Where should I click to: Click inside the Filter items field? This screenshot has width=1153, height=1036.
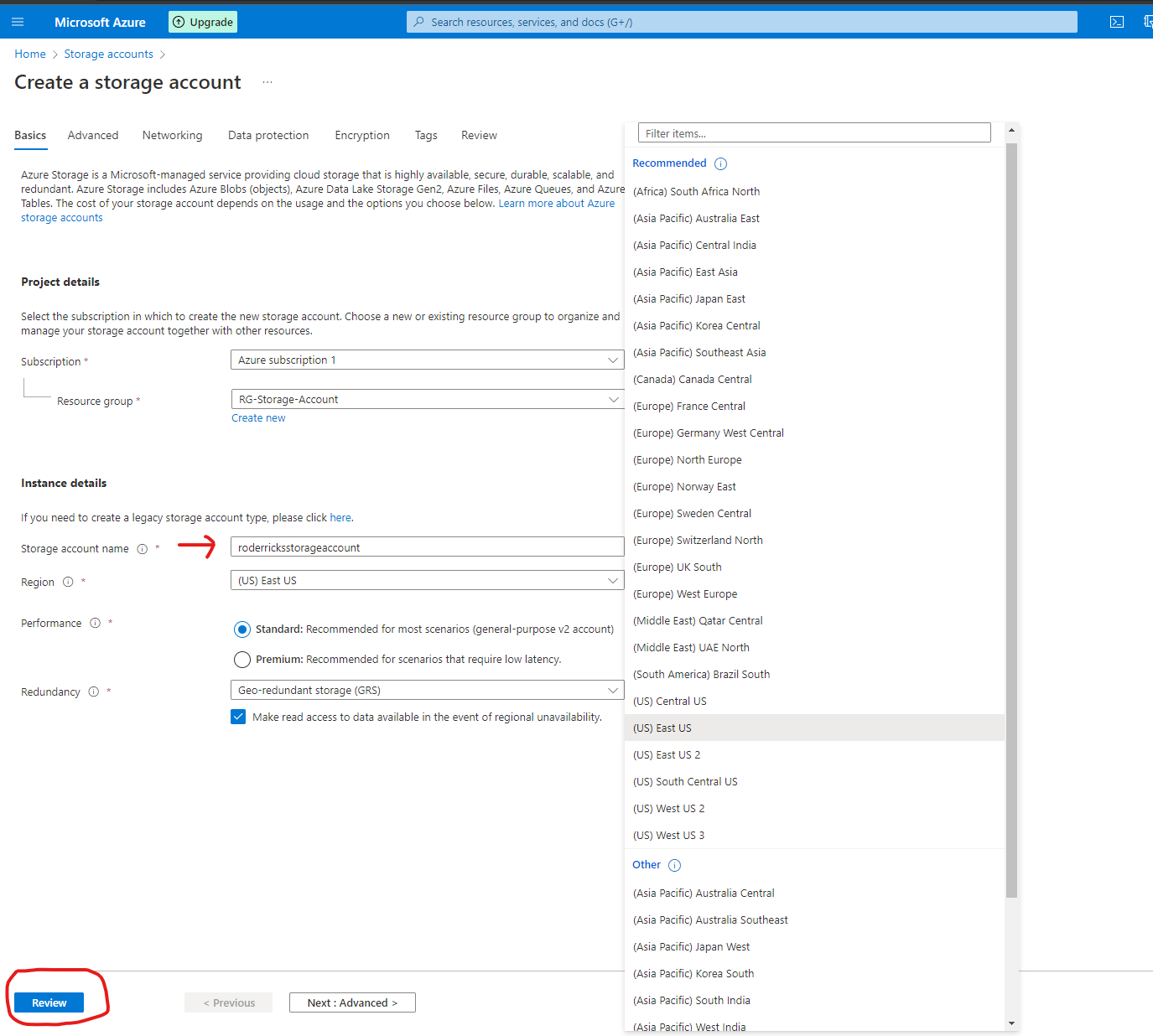click(813, 132)
